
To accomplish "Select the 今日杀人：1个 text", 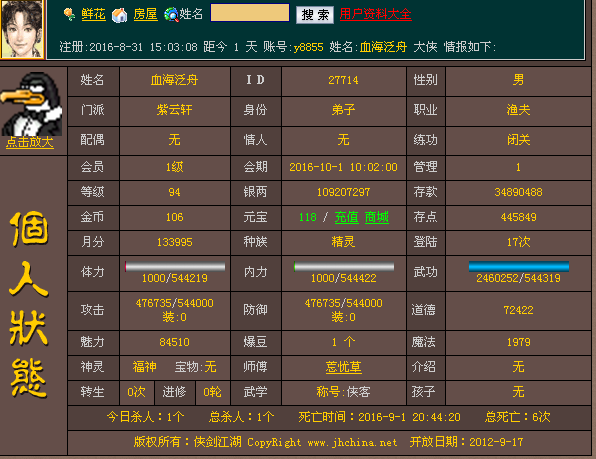I will point(145,417).
